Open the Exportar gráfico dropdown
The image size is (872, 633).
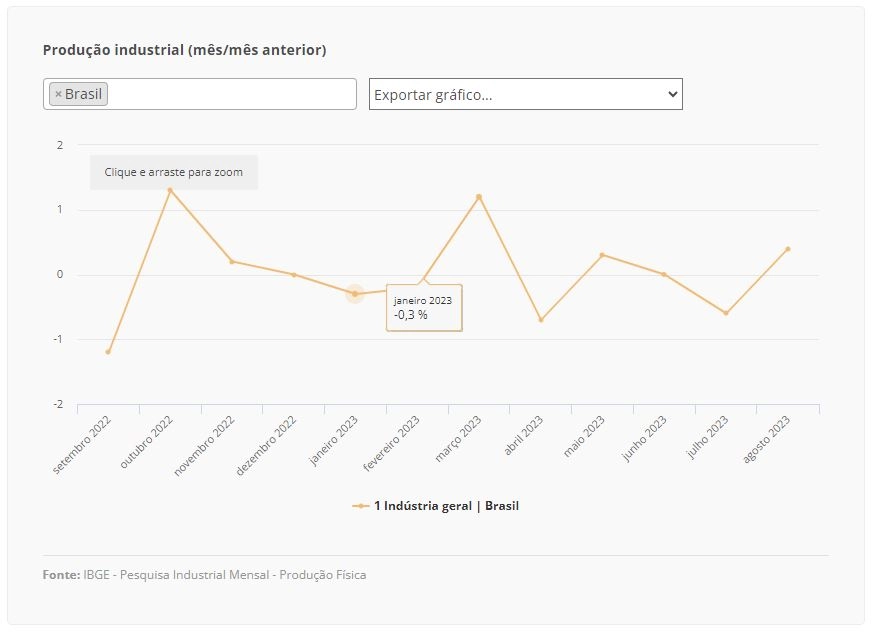[526, 94]
